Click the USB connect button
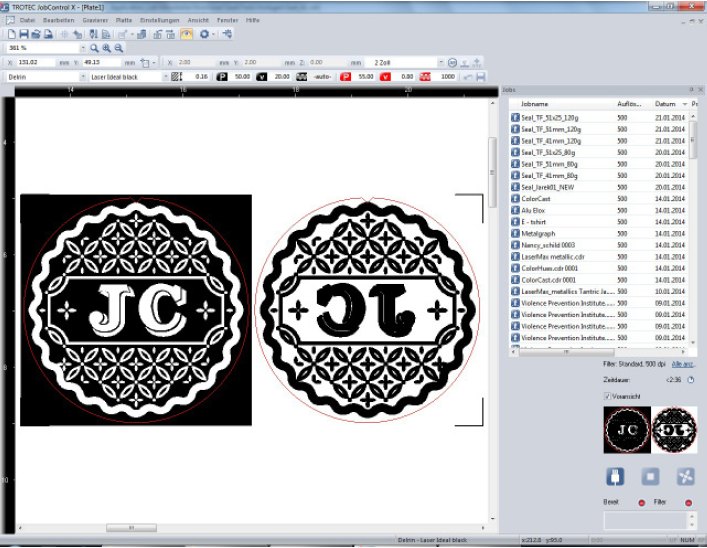The height and width of the screenshot is (548, 707). [x=616, y=476]
